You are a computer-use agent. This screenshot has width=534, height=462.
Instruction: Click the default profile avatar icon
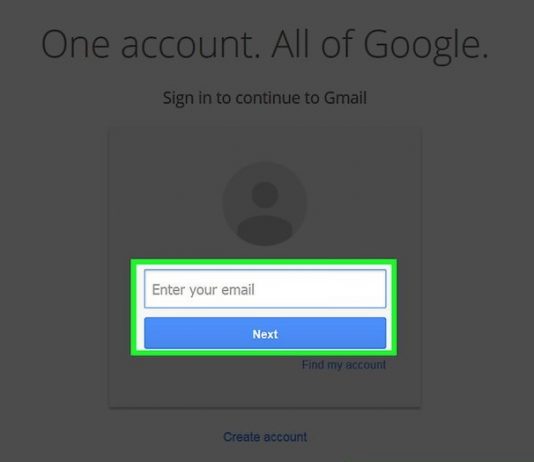[x=265, y=204]
